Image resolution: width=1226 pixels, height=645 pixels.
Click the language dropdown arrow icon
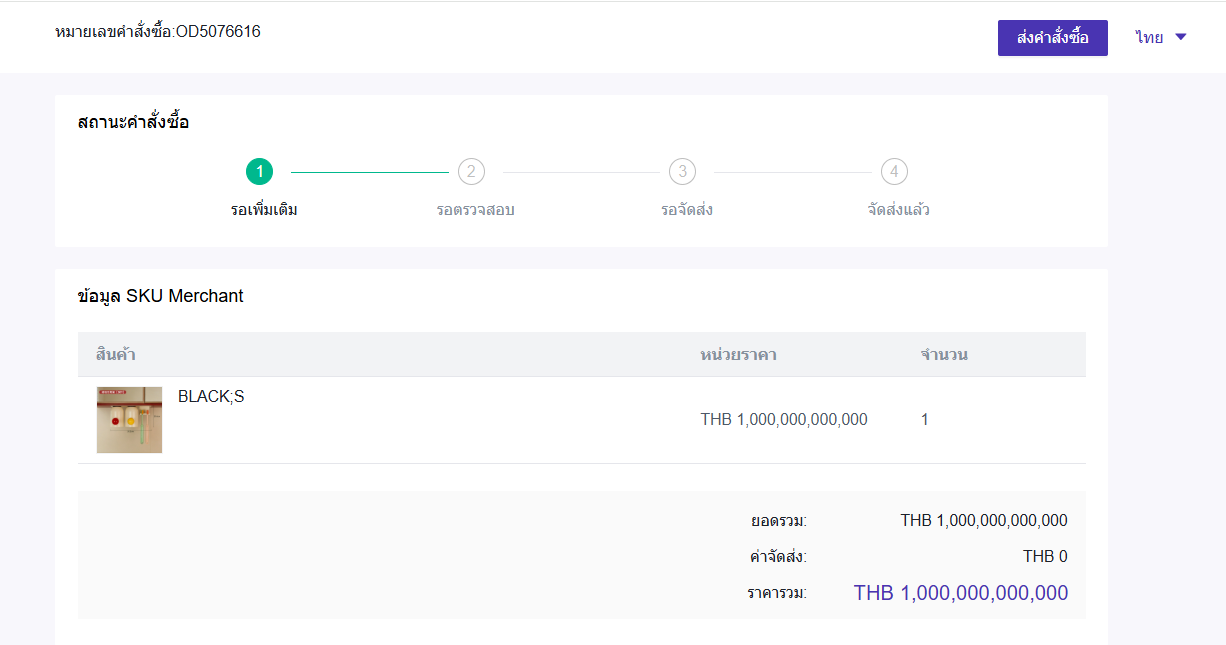[1180, 37]
